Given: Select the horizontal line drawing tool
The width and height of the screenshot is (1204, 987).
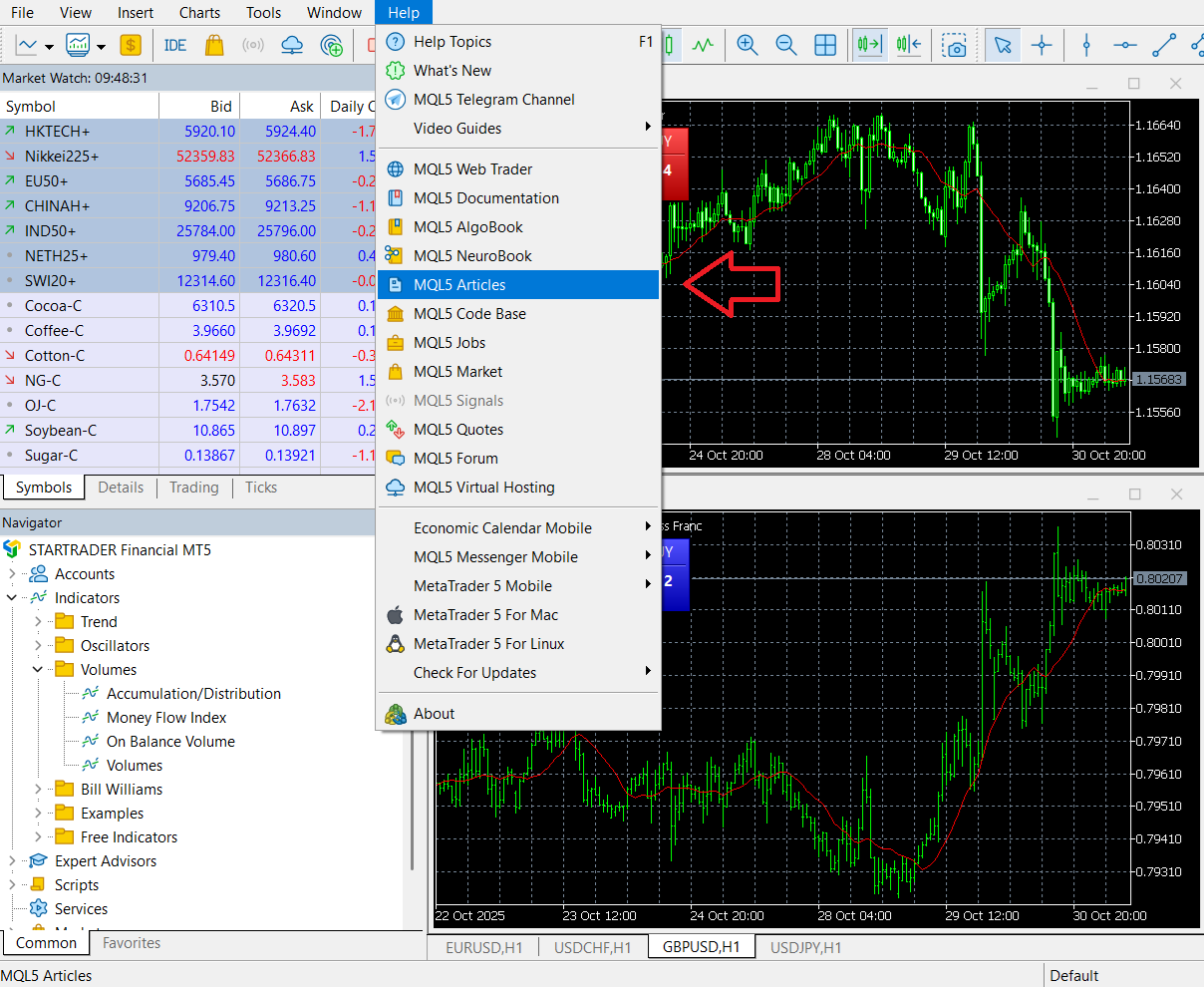Looking at the screenshot, I should click(x=1125, y=45).
